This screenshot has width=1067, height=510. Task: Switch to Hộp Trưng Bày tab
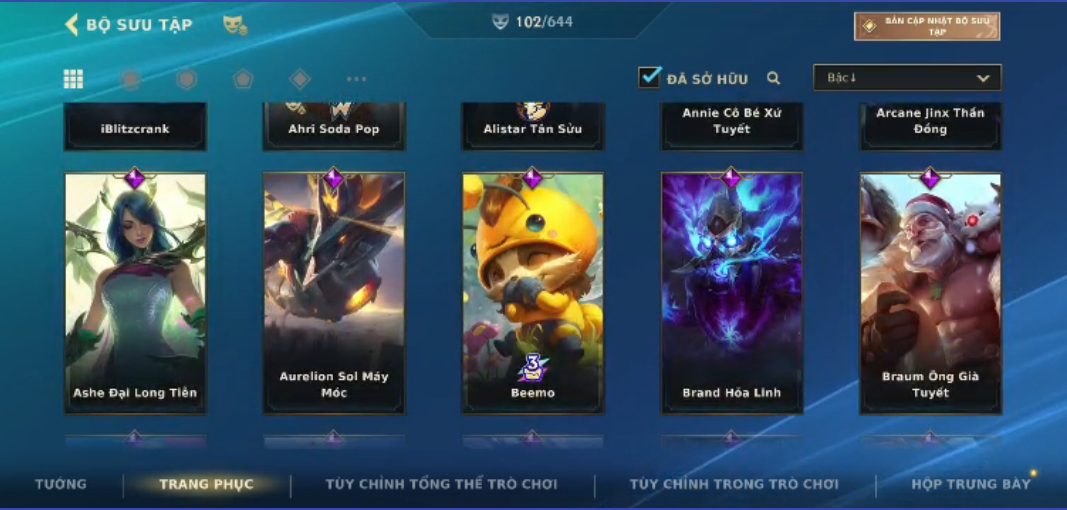pyautogui.click(x=971, y=484)
